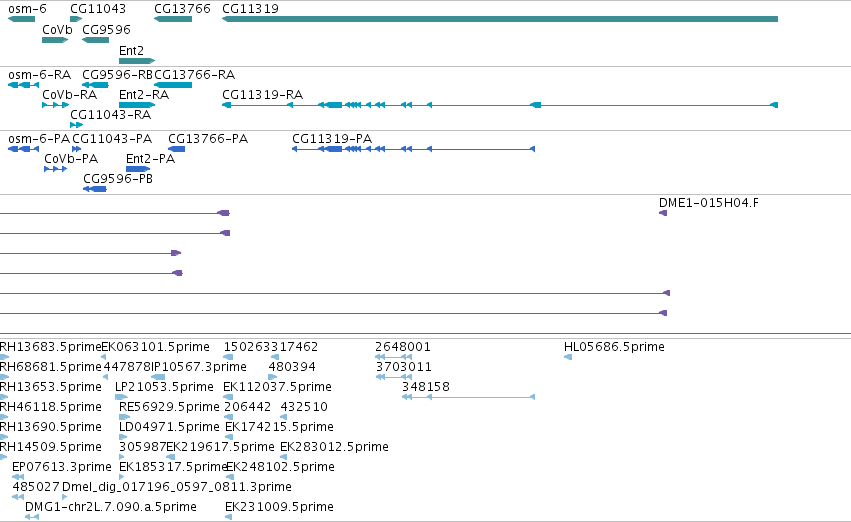Select the Ent2-RA transcript bar
The image size is (851, 522).
(137, 105)
